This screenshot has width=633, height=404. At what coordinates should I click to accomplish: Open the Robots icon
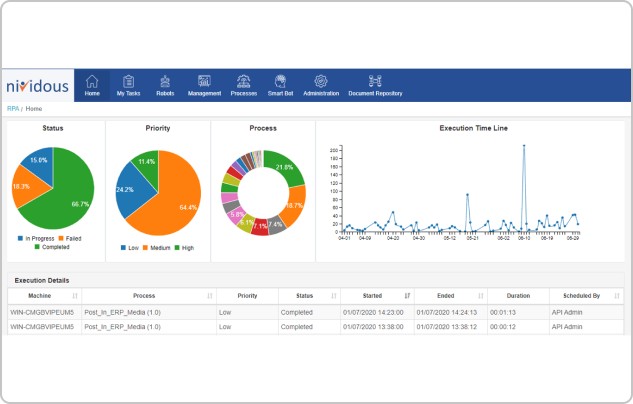(165, 81)
